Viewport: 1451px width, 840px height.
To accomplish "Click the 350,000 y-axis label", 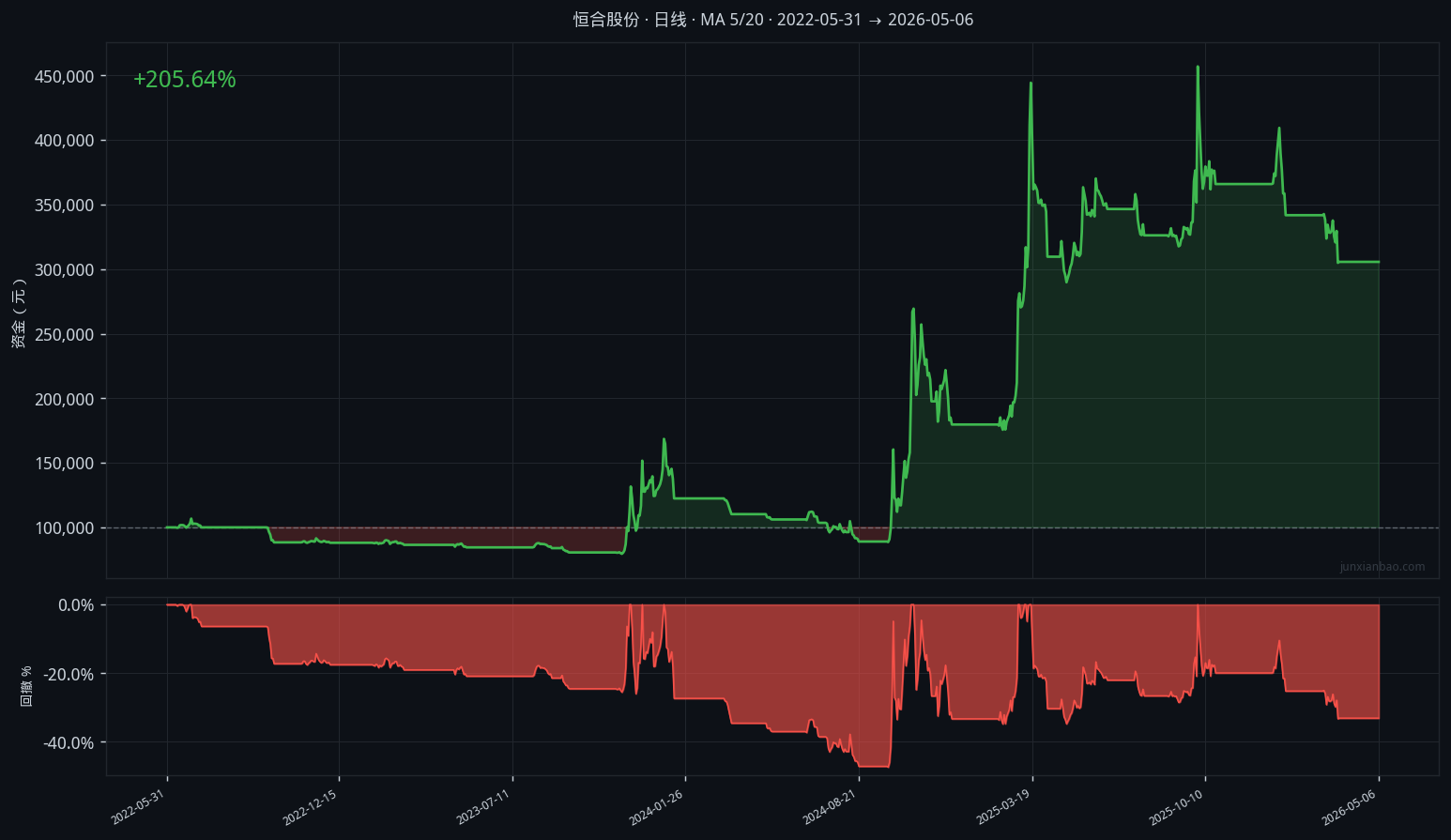I will coord(65,206).
